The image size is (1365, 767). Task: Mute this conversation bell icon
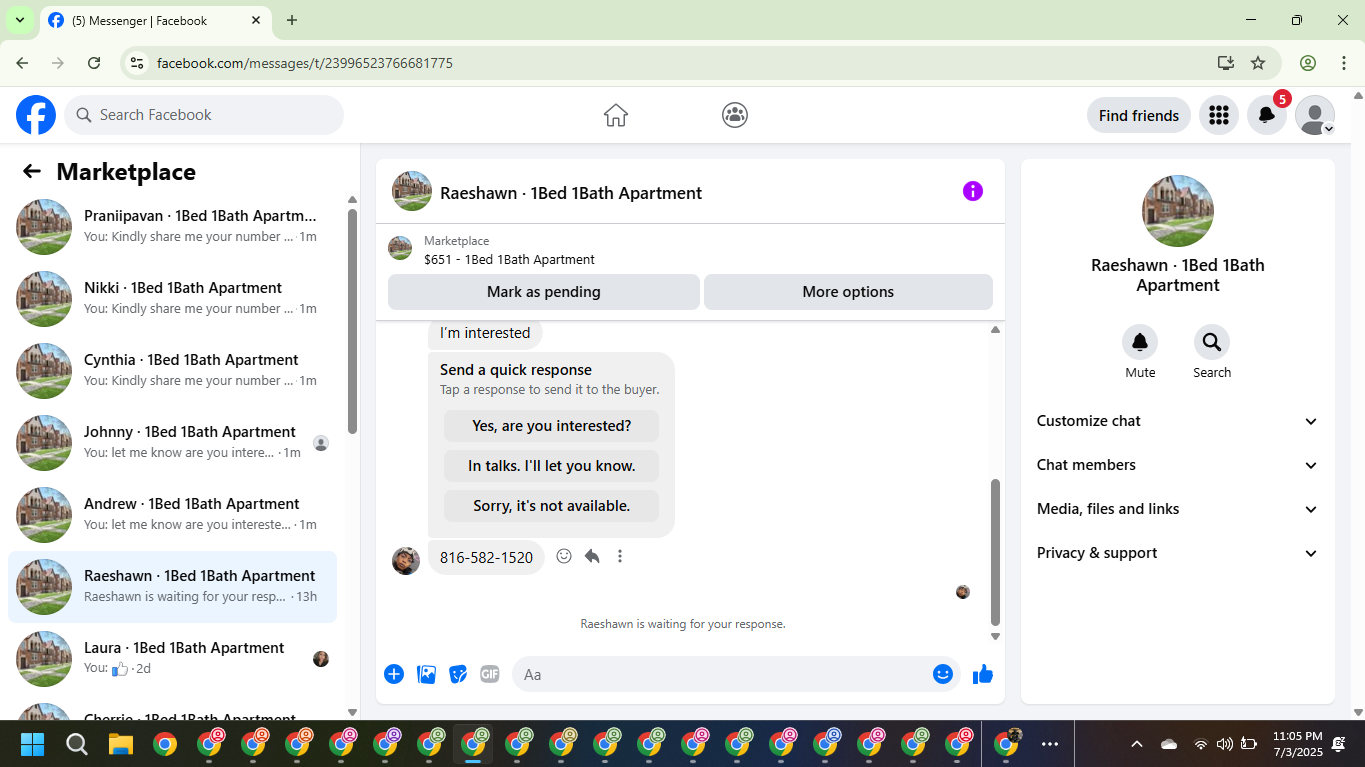[x=1140, y=343]
